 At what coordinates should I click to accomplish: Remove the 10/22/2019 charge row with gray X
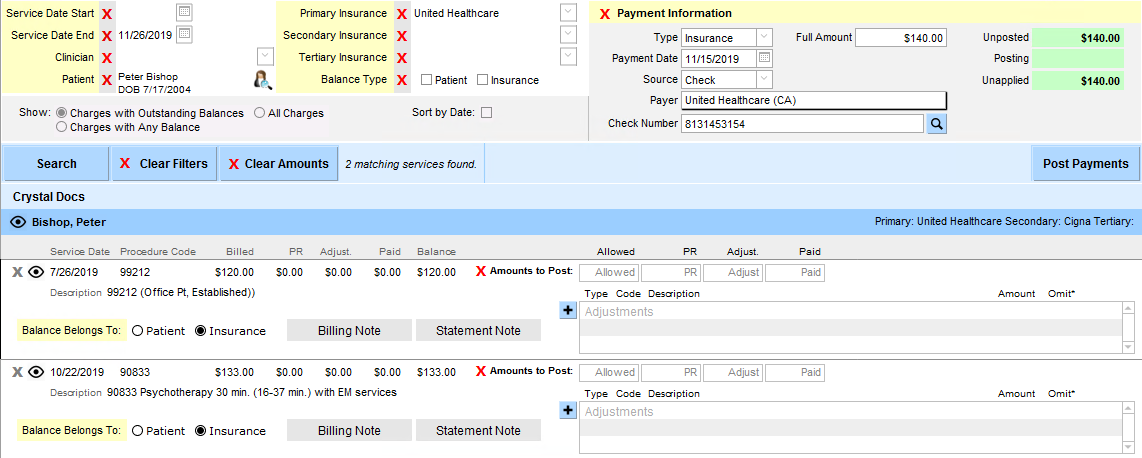pos(17,372)
